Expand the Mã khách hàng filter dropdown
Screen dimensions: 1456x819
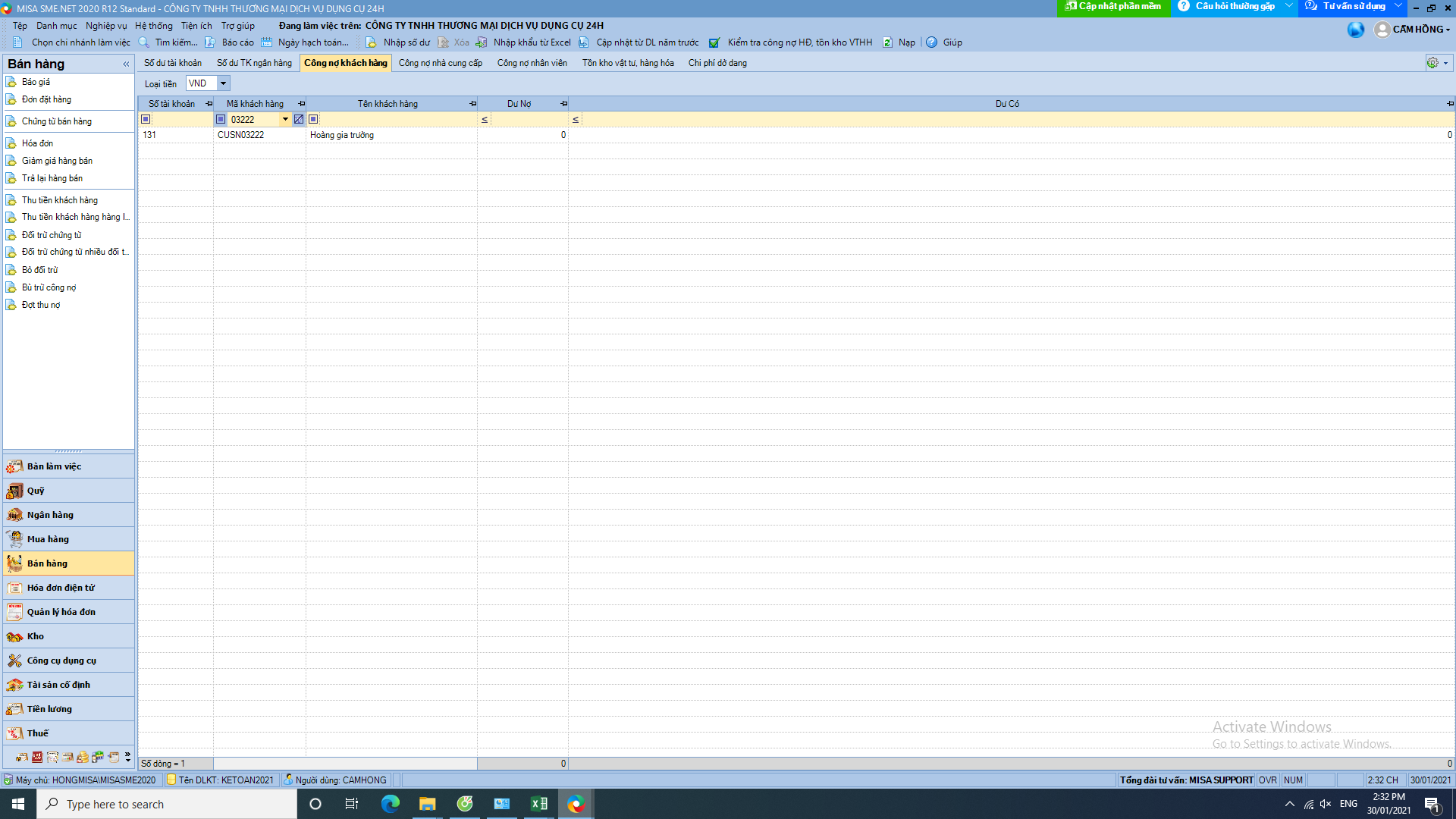pyautogui.click(x=285, y=119)
